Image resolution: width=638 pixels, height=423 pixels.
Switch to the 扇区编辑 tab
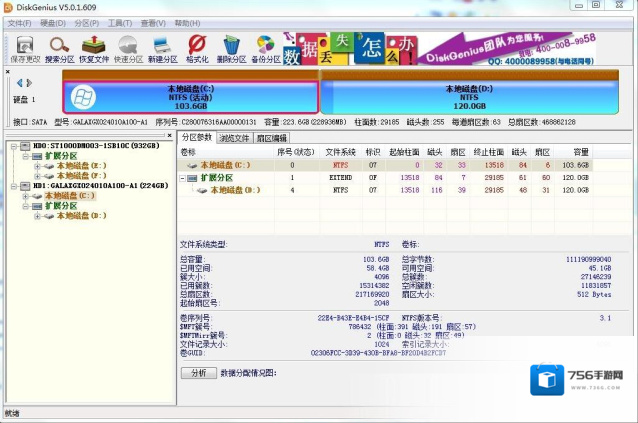(x=271, y=137)
